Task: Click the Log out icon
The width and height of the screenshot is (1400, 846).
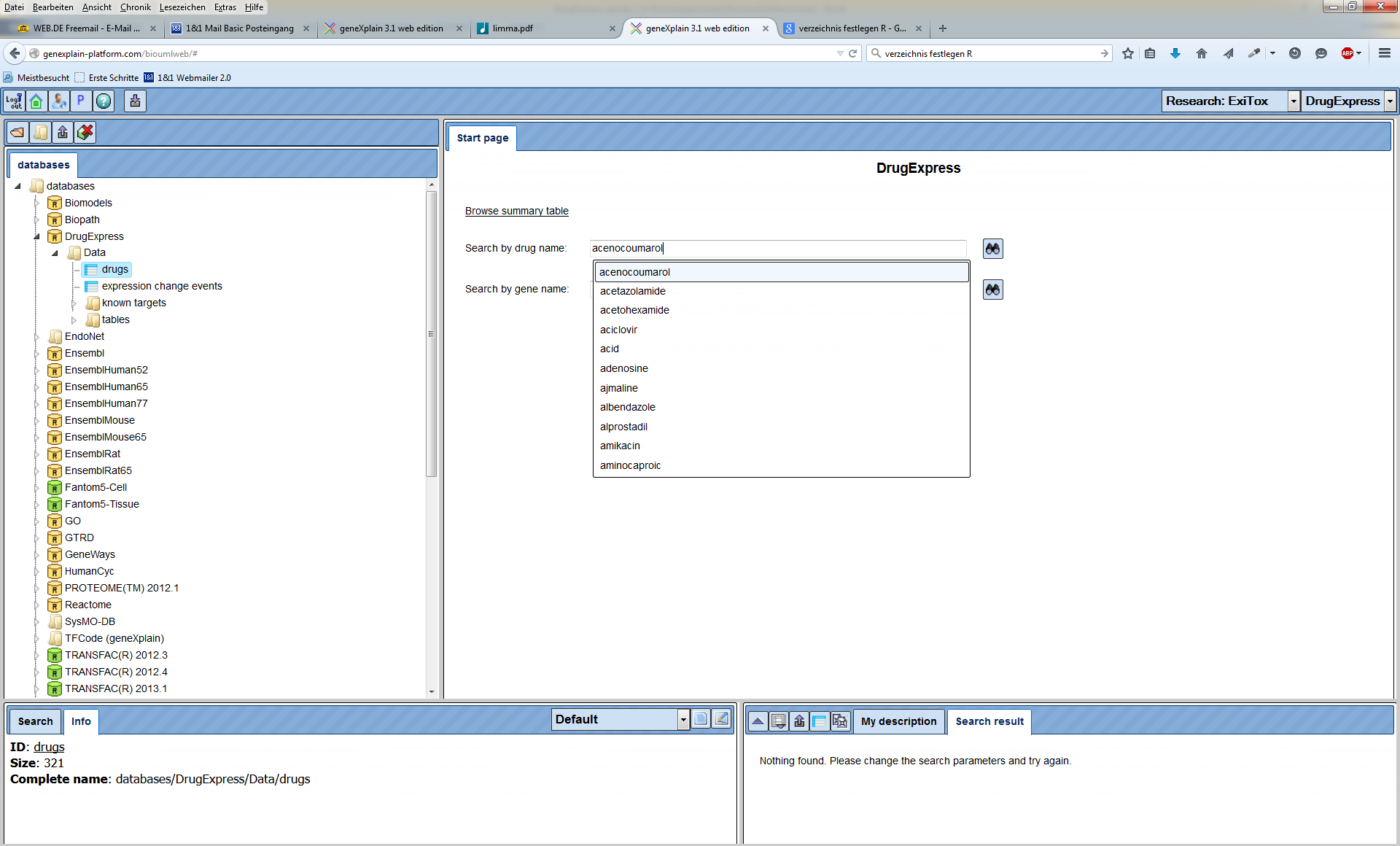Action: tap(14, 101)
